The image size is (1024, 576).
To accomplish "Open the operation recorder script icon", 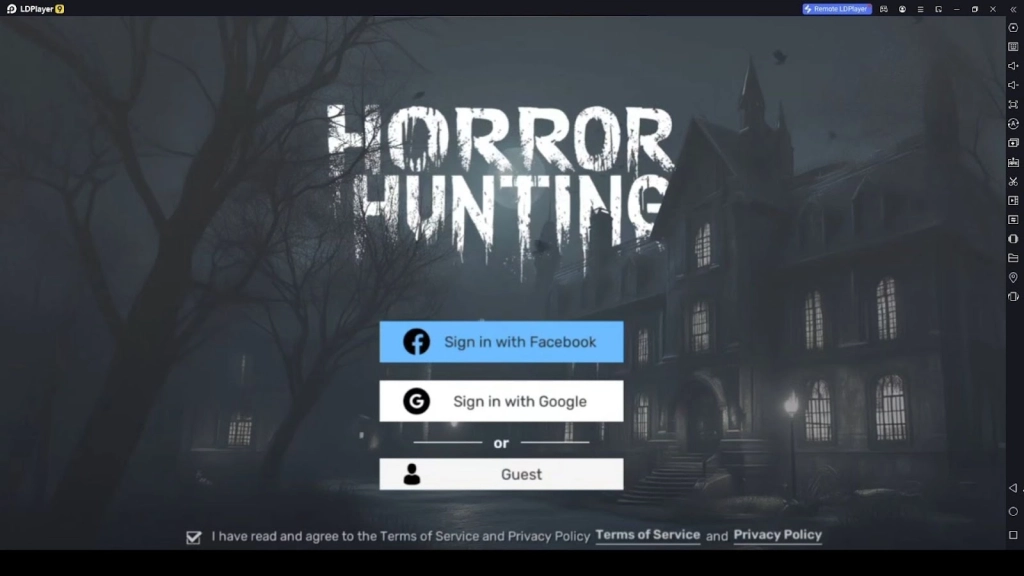I will click(x=1013, y=219).
